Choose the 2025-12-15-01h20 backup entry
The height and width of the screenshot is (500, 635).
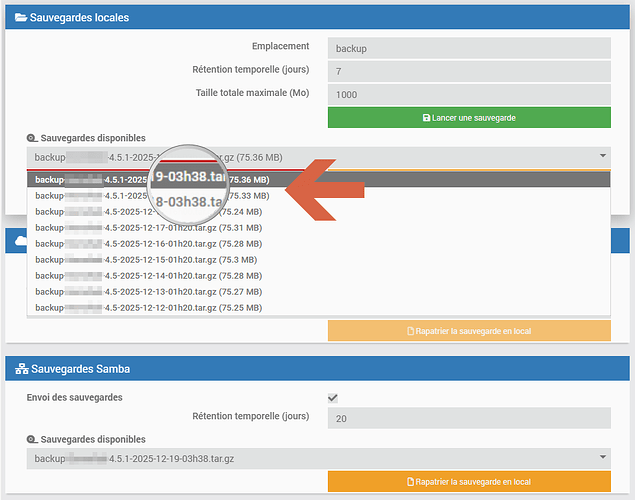click(x=319, y=260)
